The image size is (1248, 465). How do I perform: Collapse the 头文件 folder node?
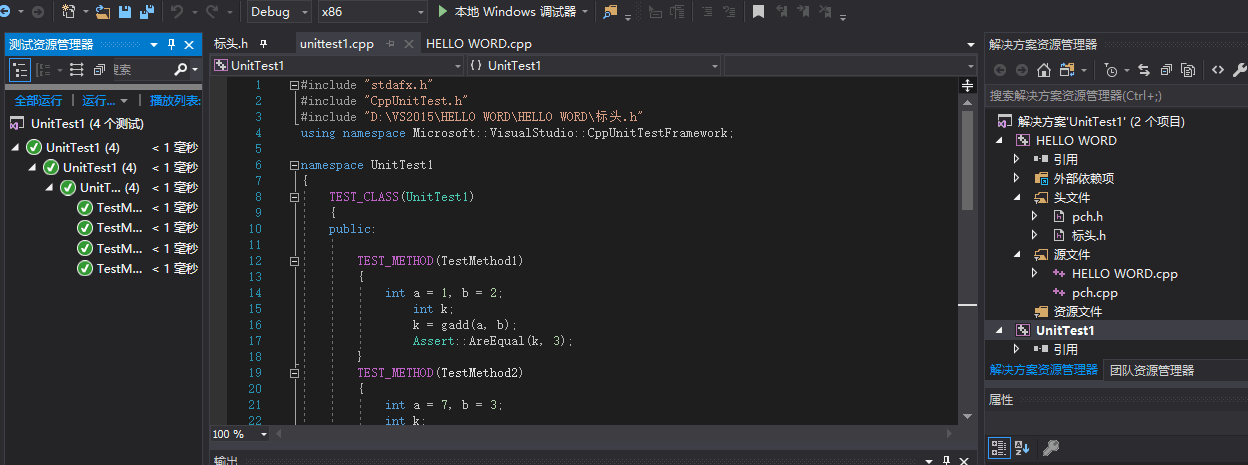click(x=1018, y=198)
